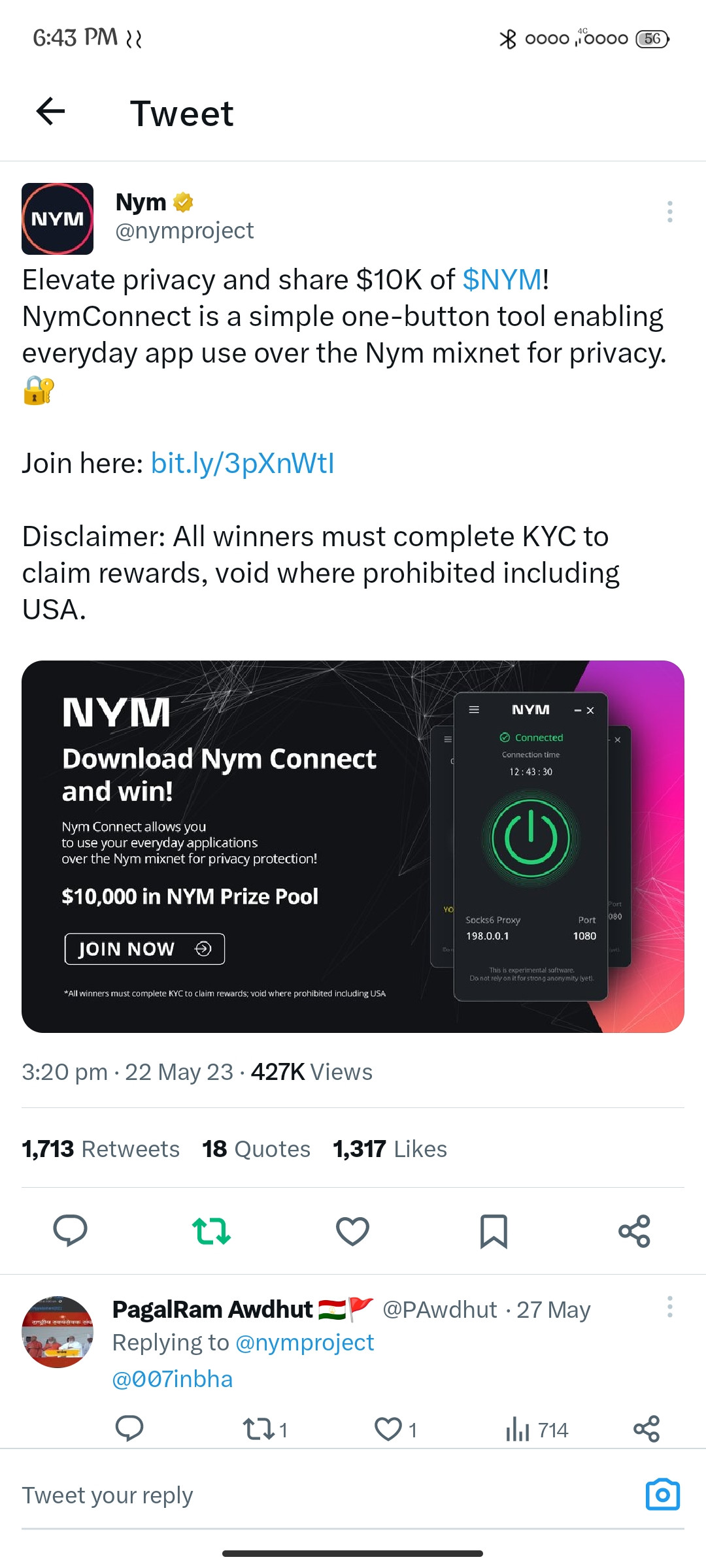The image size is (706, 1568).
Task: Open the @007inbha mention
Action: pos(173,1379)
